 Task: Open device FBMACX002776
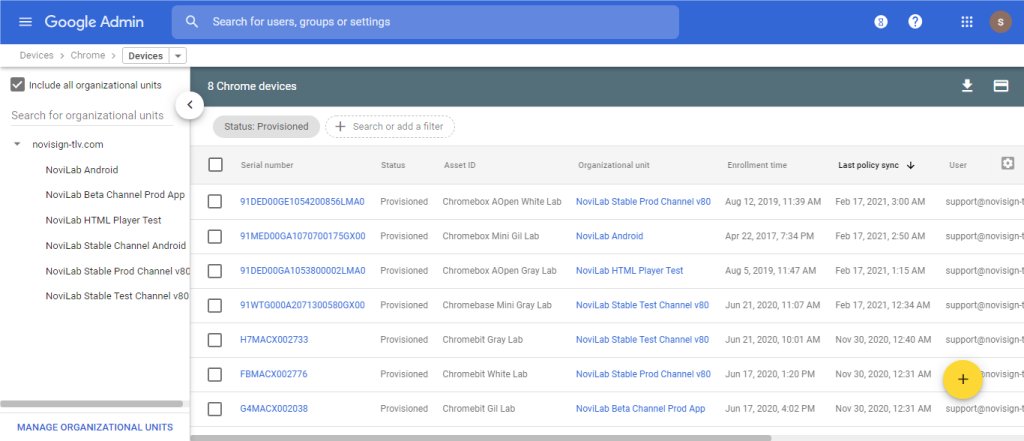coord(274,374)
